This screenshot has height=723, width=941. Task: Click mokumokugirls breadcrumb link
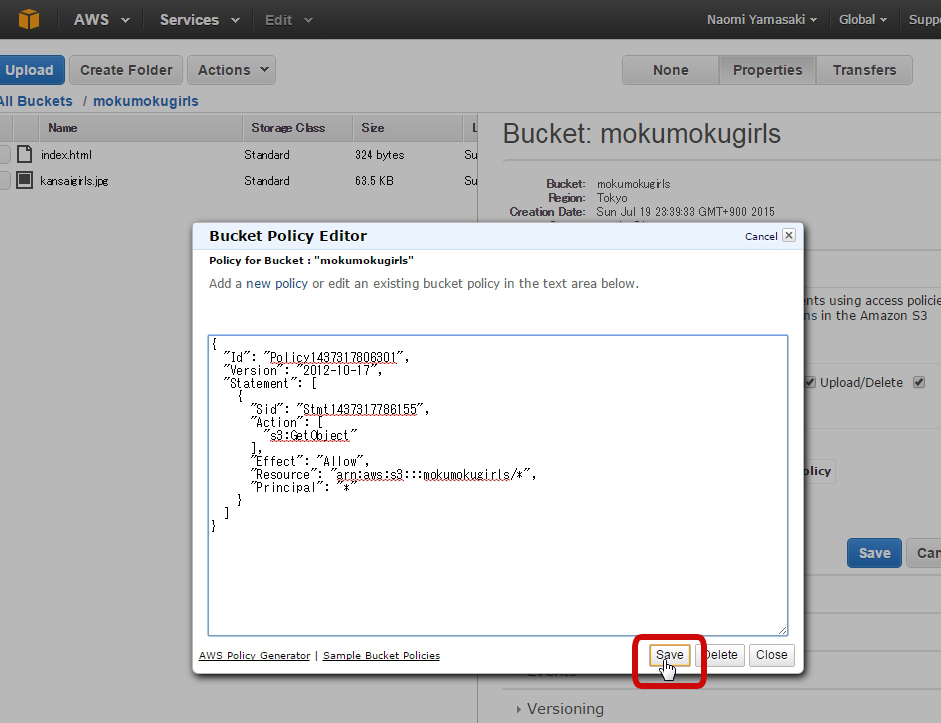coord(146,101)
